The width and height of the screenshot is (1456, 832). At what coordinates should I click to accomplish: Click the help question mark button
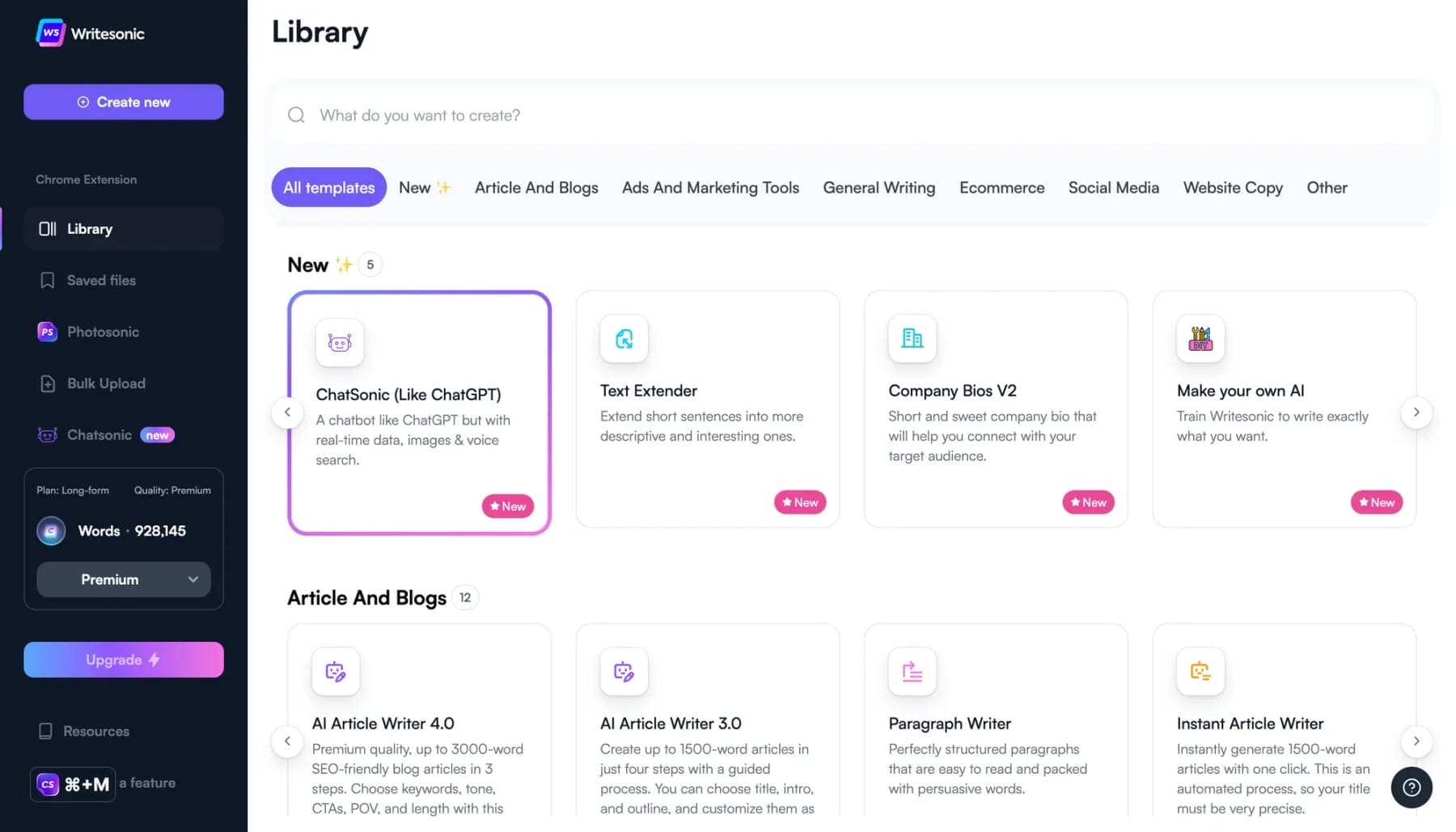tap(1412, 788)
